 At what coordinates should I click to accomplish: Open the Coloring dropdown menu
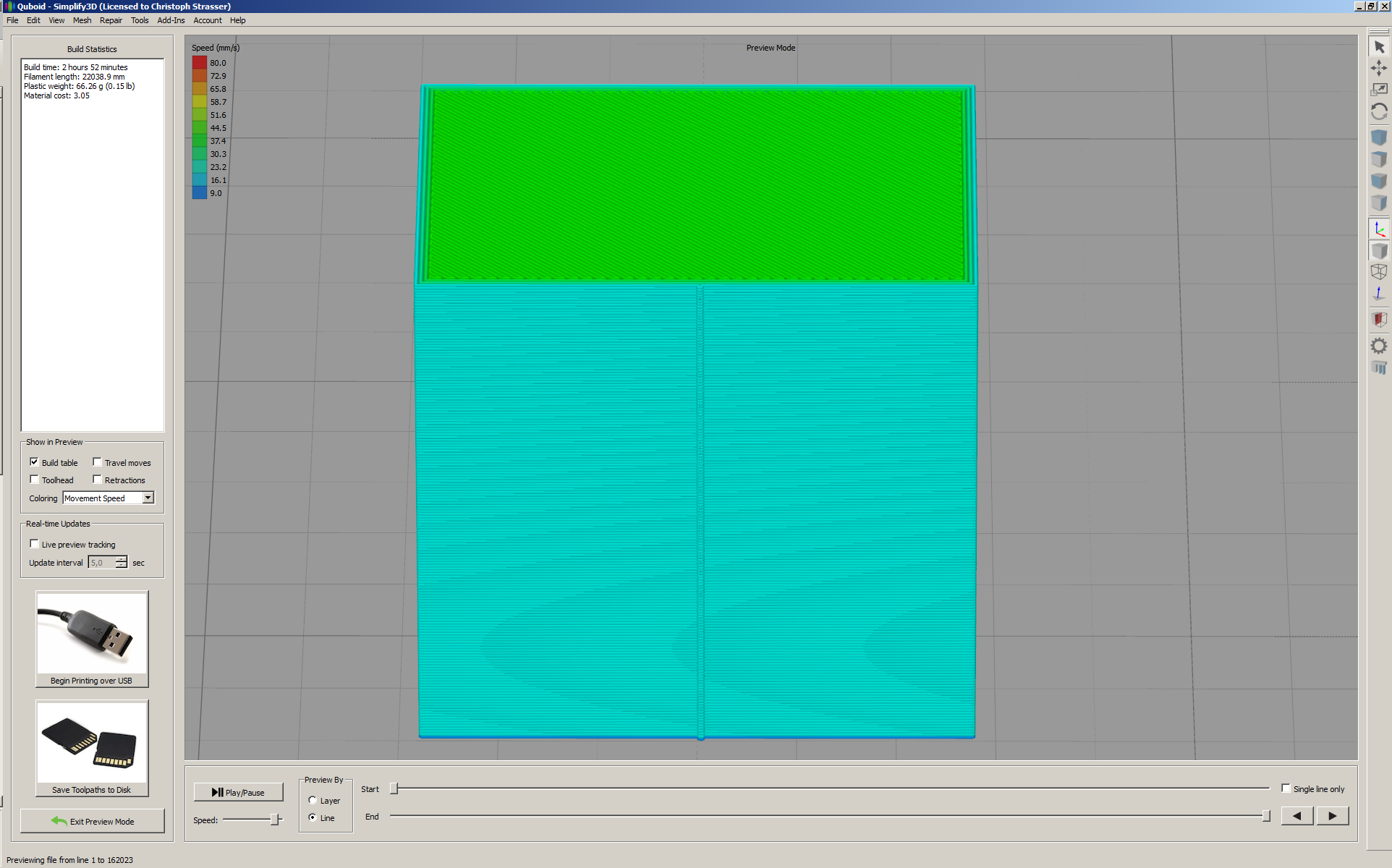[x=109, y=498]
